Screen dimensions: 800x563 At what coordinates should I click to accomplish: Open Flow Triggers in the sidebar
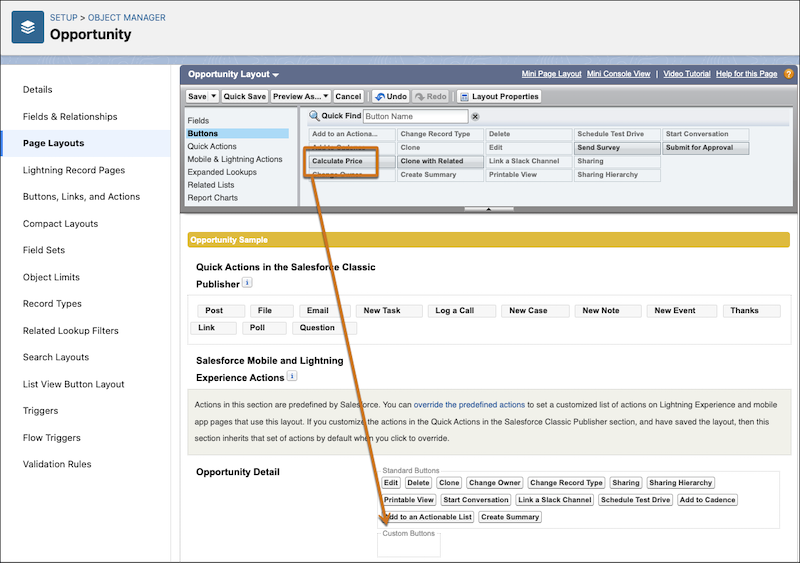[x=52, y=438]
